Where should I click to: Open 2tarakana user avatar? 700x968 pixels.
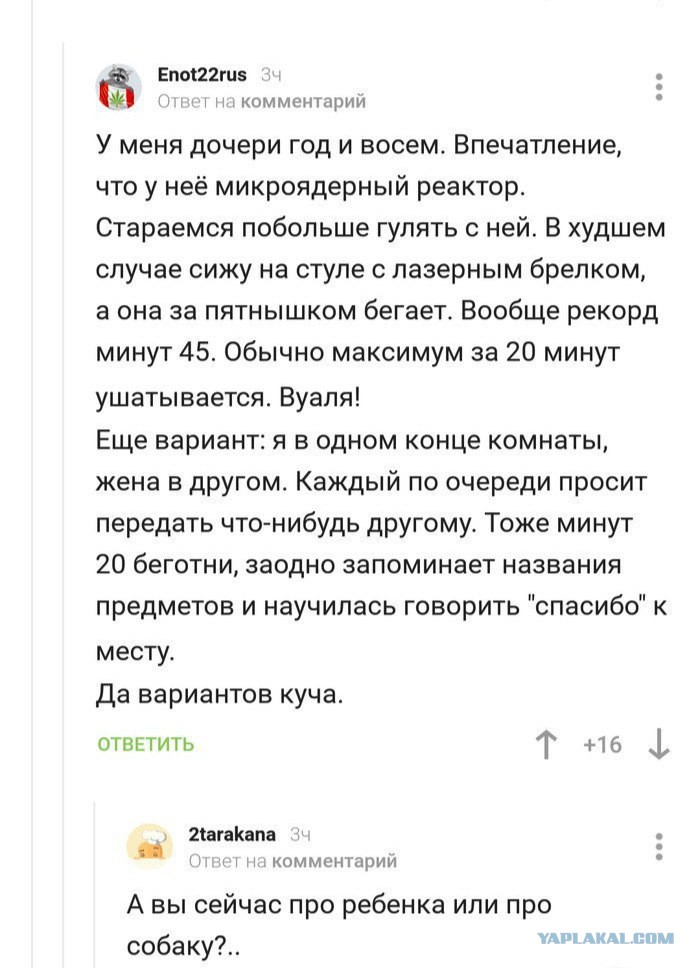coord(149,846)
